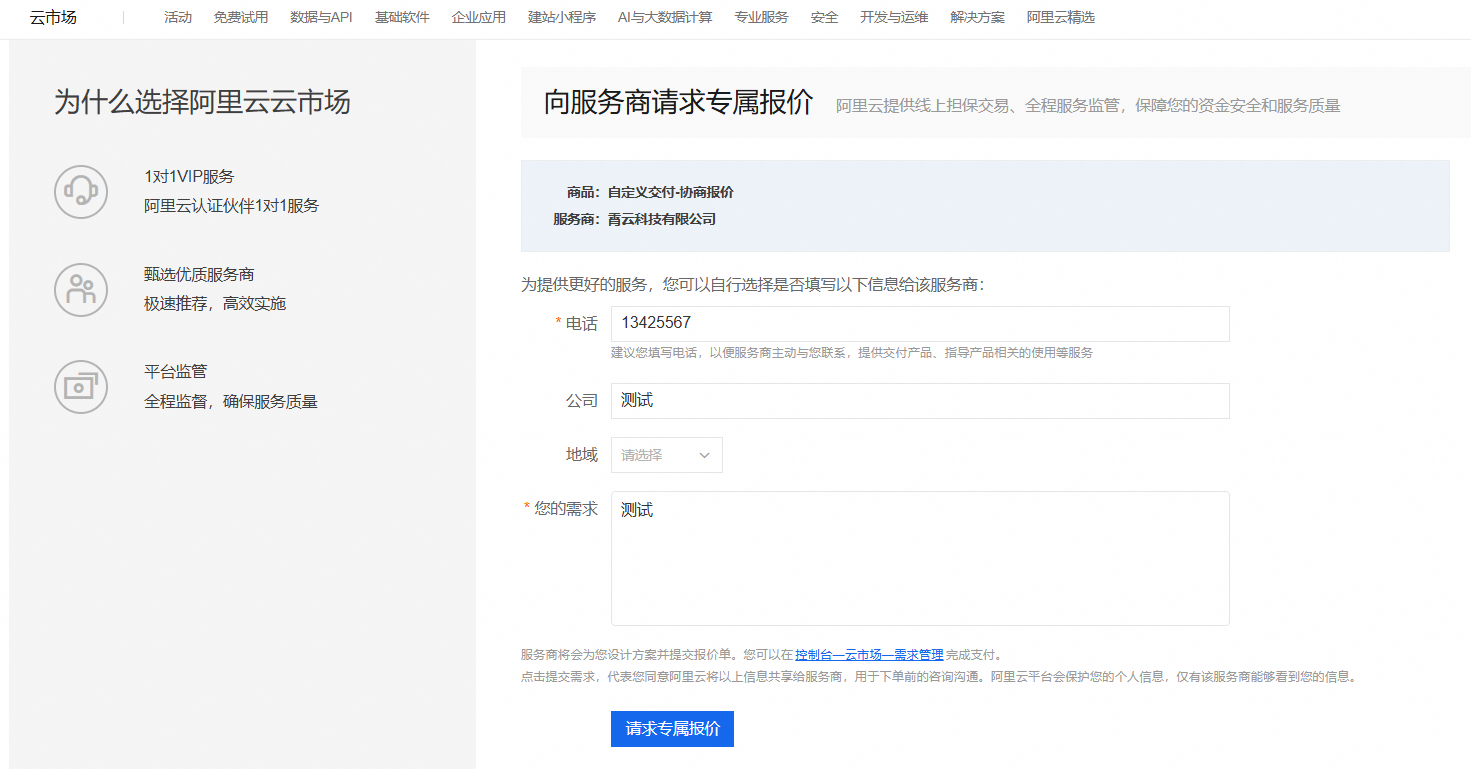Click the text 极速推荐，高效实施
Image resolution: width=1471 pixels, height=769 pixels.
pyautogui.click(x=215, y=303)
